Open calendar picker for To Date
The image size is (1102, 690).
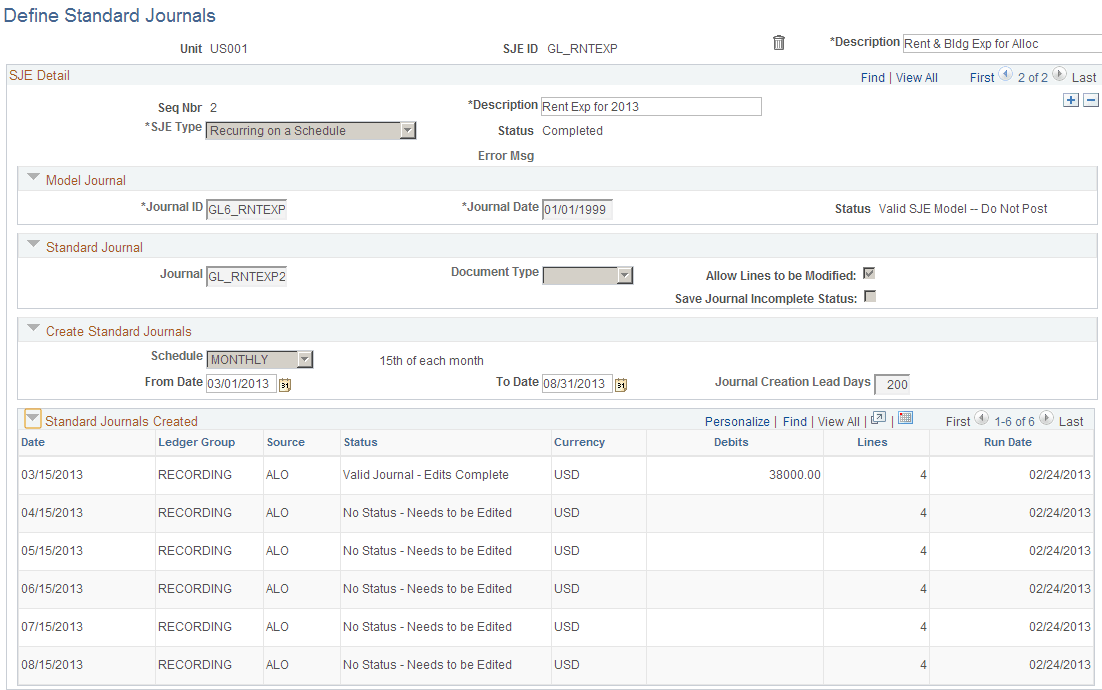(621, 384)
